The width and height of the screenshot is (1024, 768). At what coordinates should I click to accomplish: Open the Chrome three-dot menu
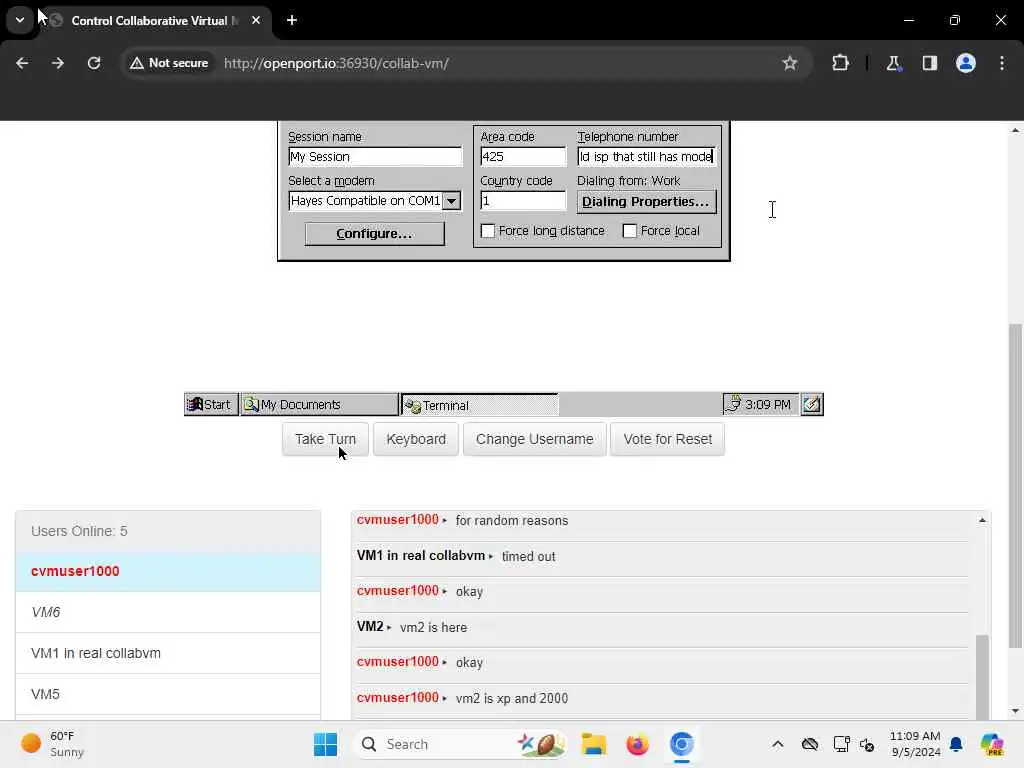coord(1002,63)
